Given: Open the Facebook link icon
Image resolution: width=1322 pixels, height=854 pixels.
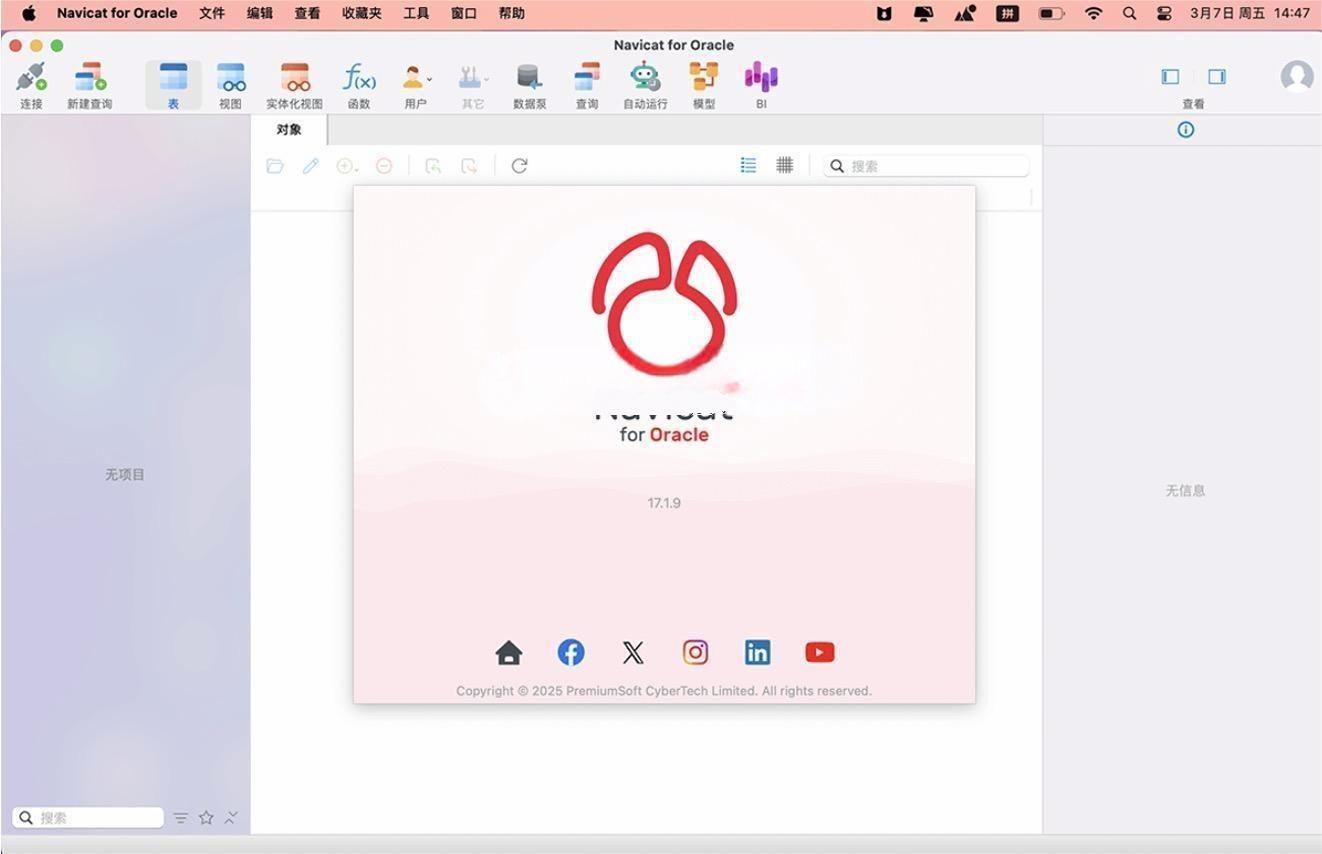Looking at the screenshot, I should [571, 653].
